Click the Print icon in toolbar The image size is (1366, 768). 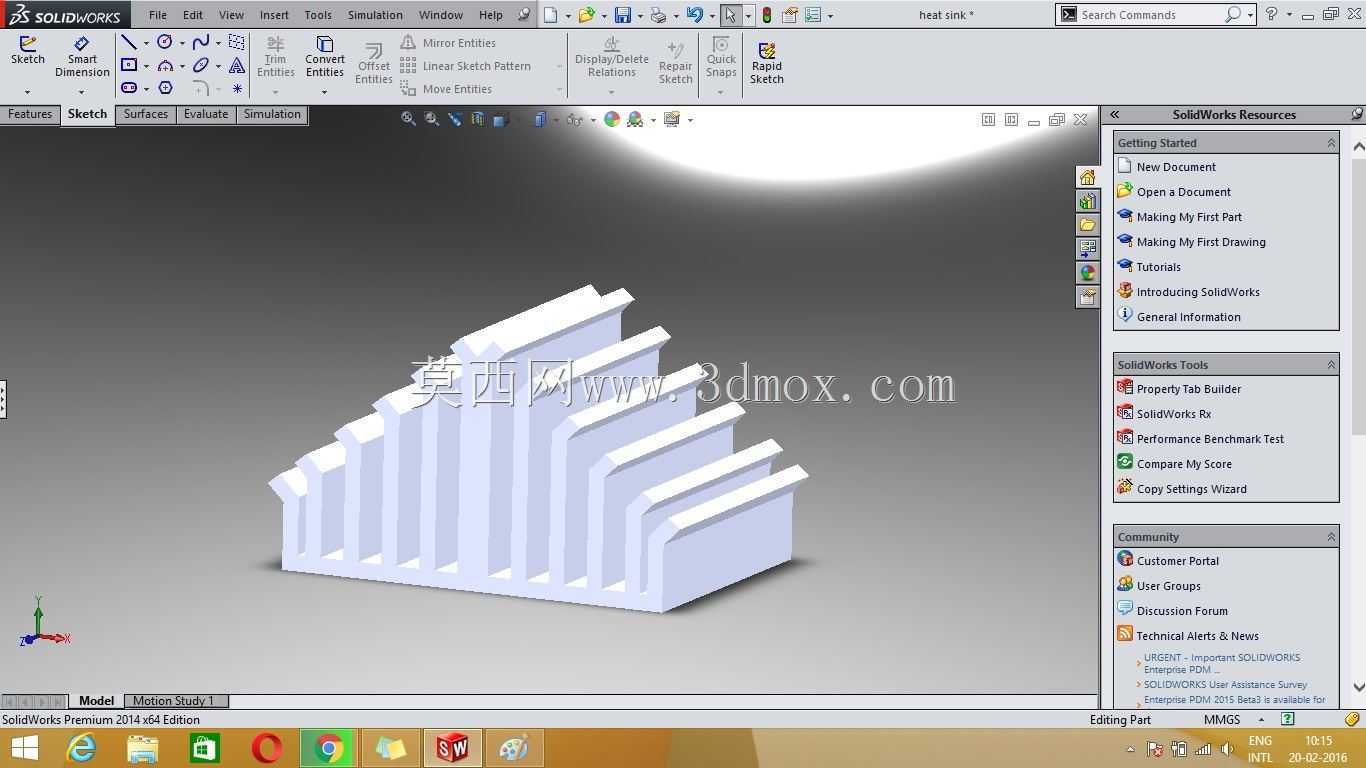pos(658,15)
